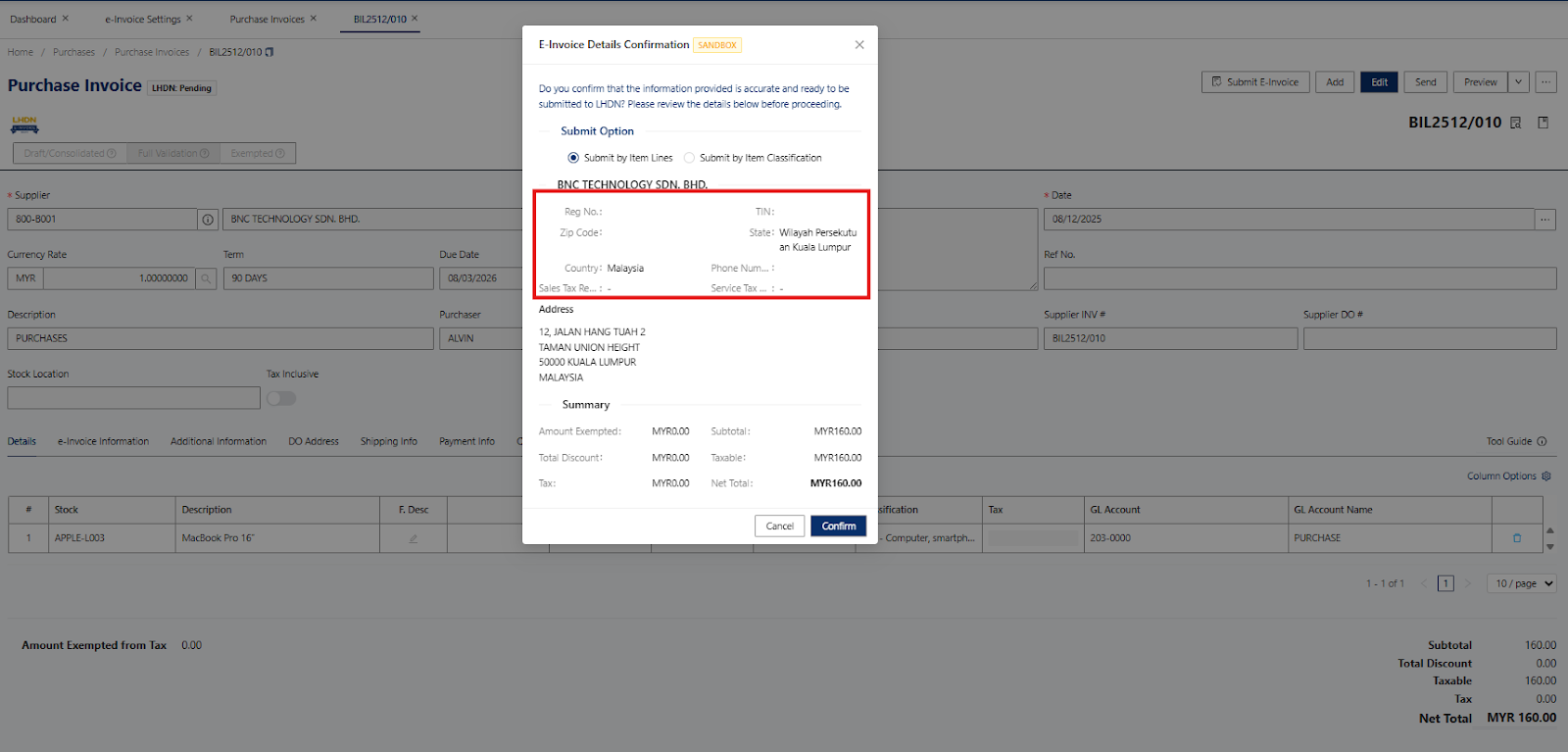Go to the previous results page
The image size is (1568, 752).
(x=1425, y=583)
